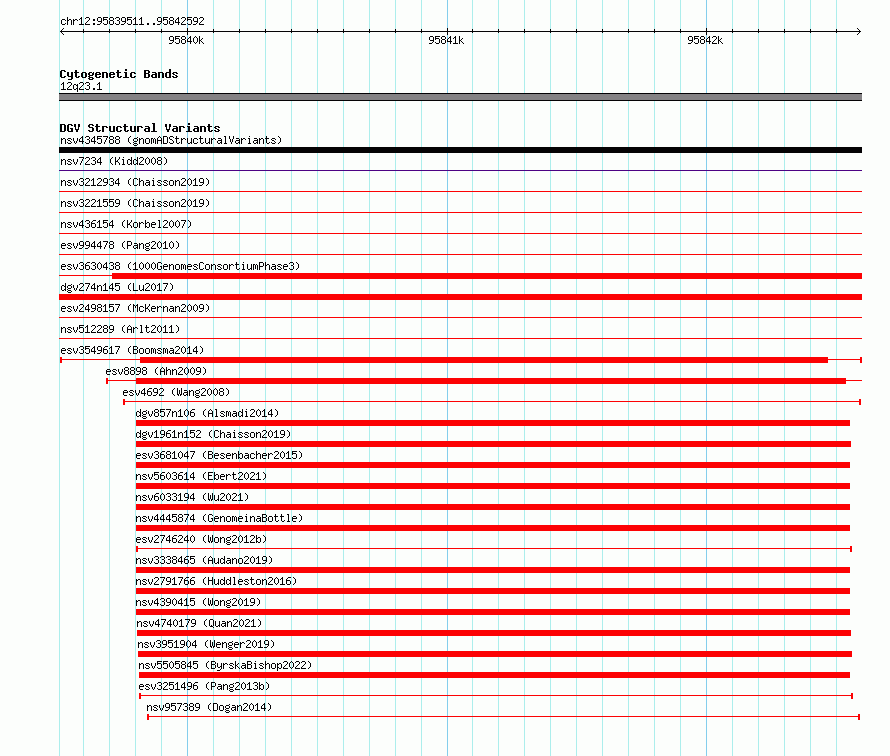This screenshot has width=890, height=756.
Task: Click the 95840k ruler tick label
Action: click(186, 40)
